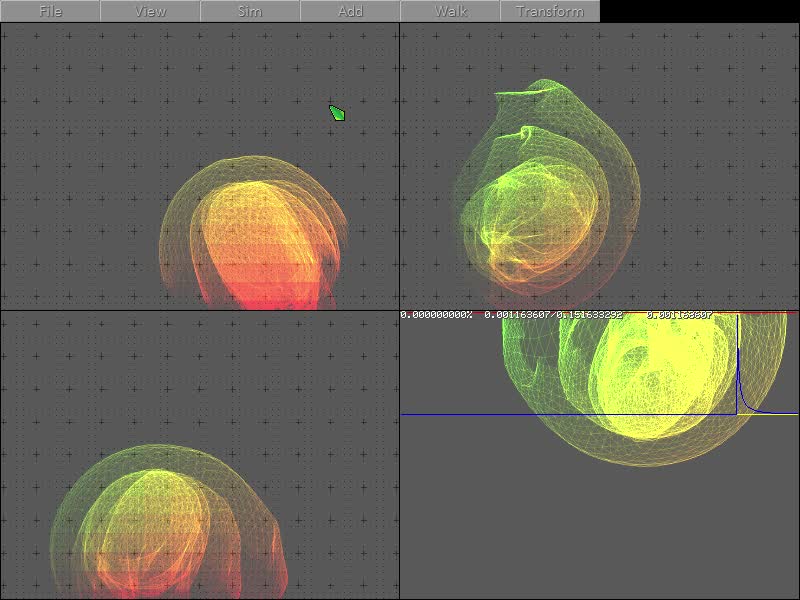800x600 pixels.
Task: Open the Sim menu
Action: coord(250,11)
